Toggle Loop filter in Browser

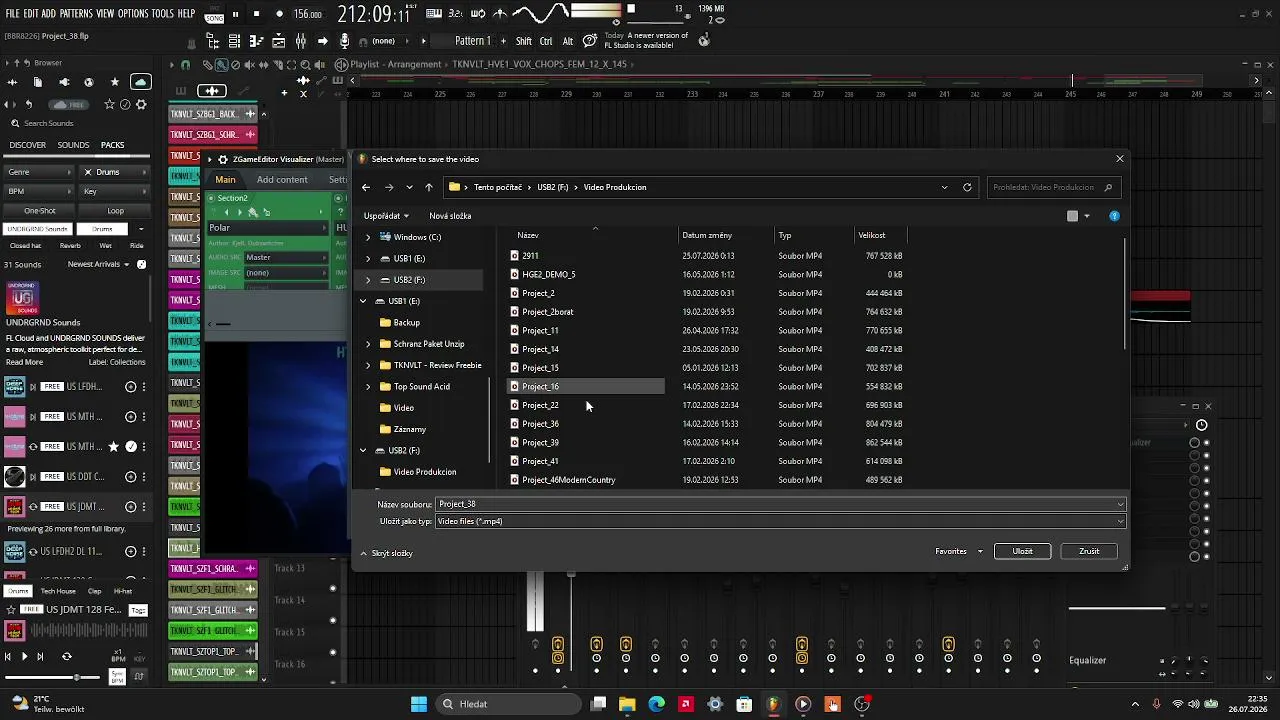[116, 211]
